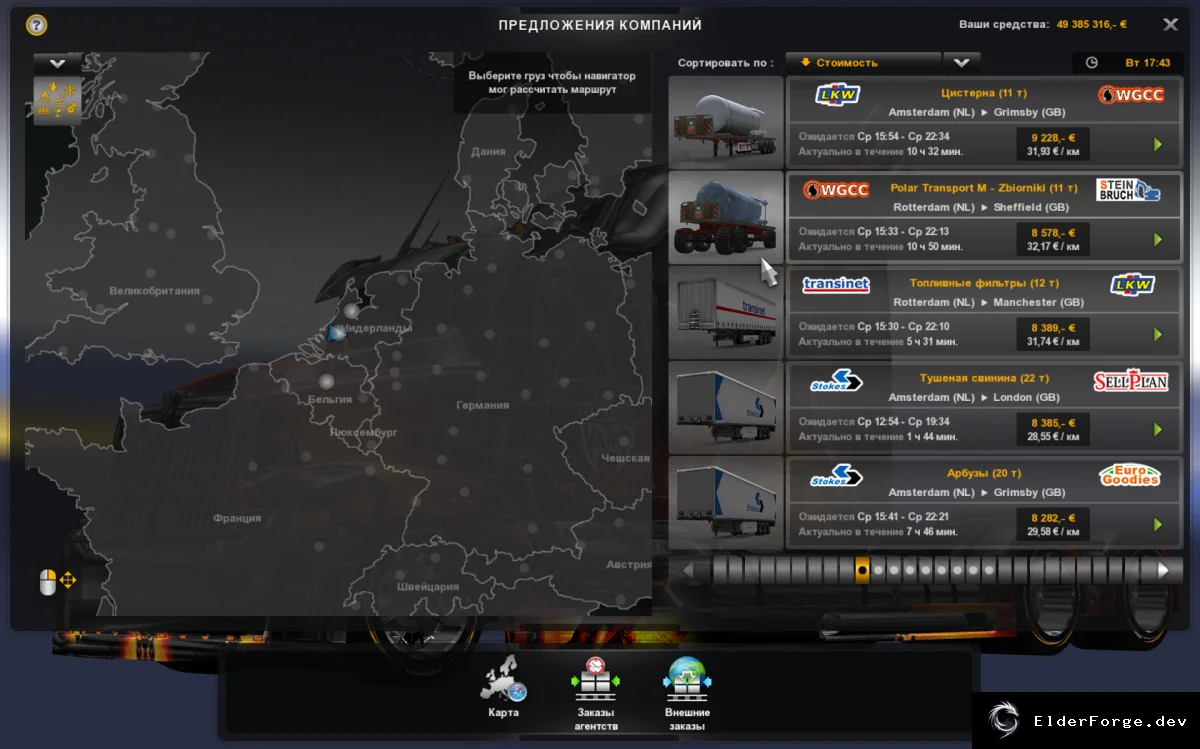
Task: Toggle the yellow map legend icons button
Action: (58, 101)
